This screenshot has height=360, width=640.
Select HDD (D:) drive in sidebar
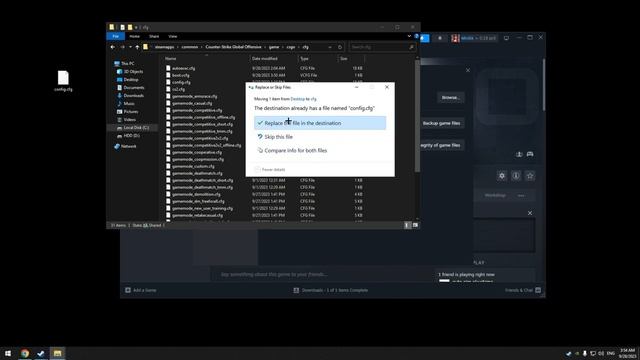point(128,136)
